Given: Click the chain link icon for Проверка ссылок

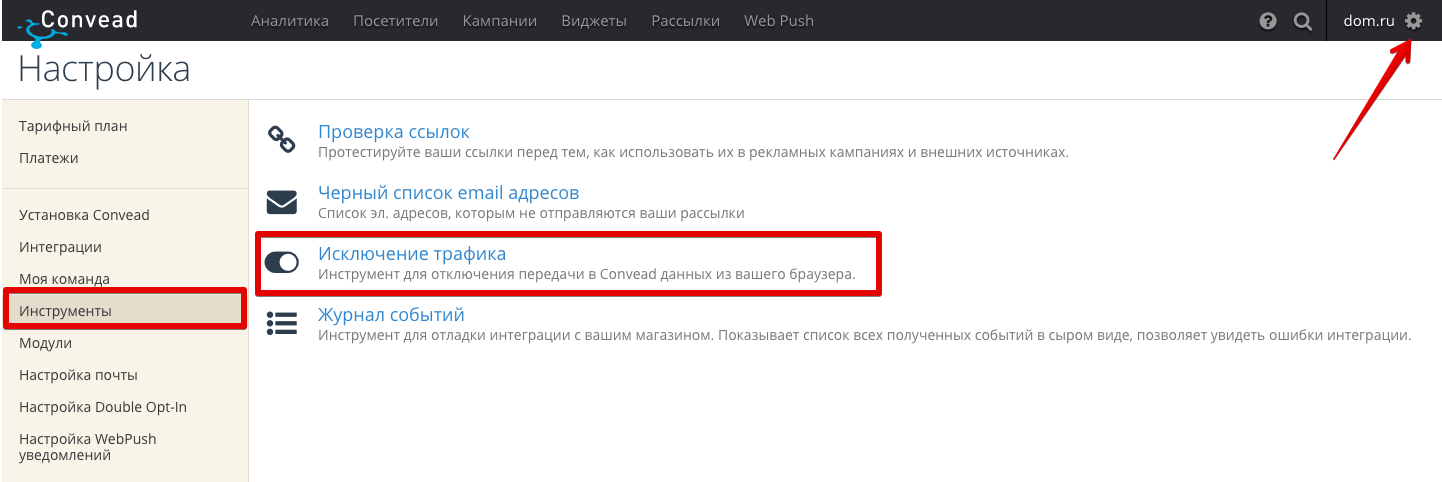Looking at the screenshot, I should (x=282, y=140).
